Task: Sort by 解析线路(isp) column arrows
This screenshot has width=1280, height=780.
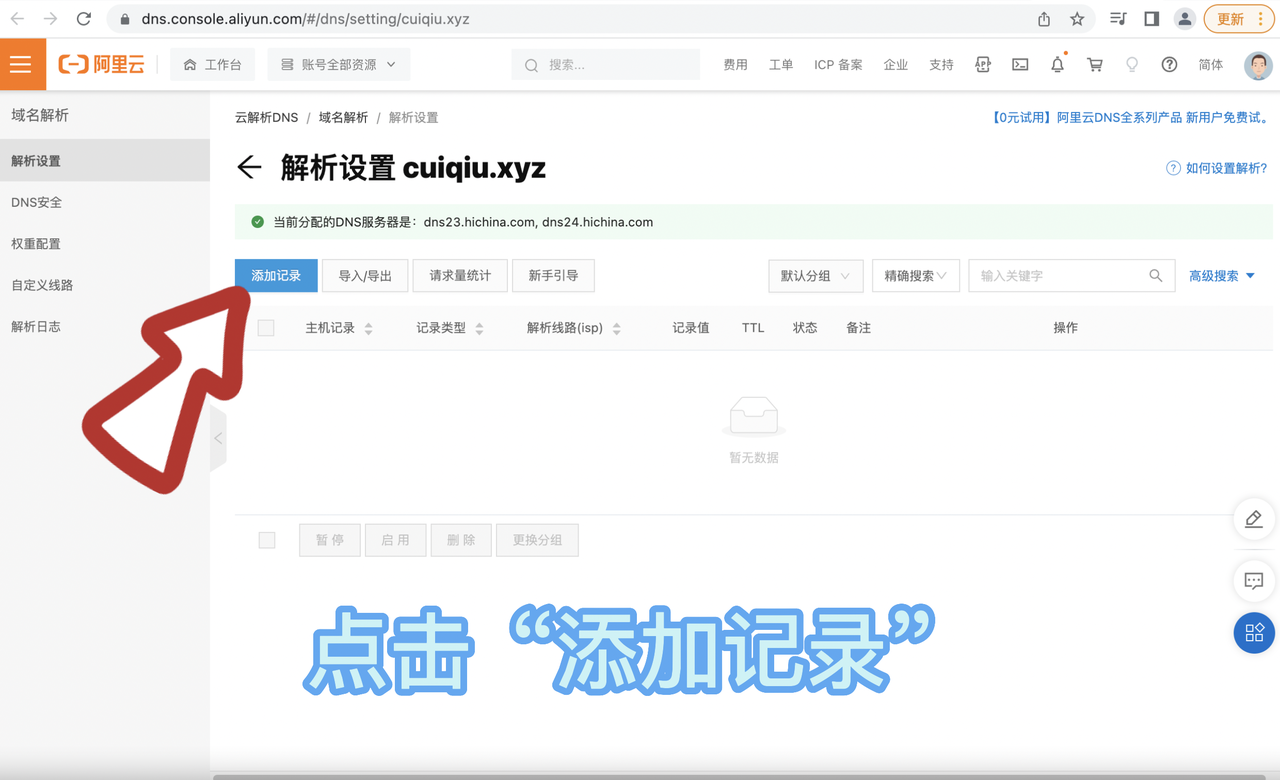Action: [616, 328]
